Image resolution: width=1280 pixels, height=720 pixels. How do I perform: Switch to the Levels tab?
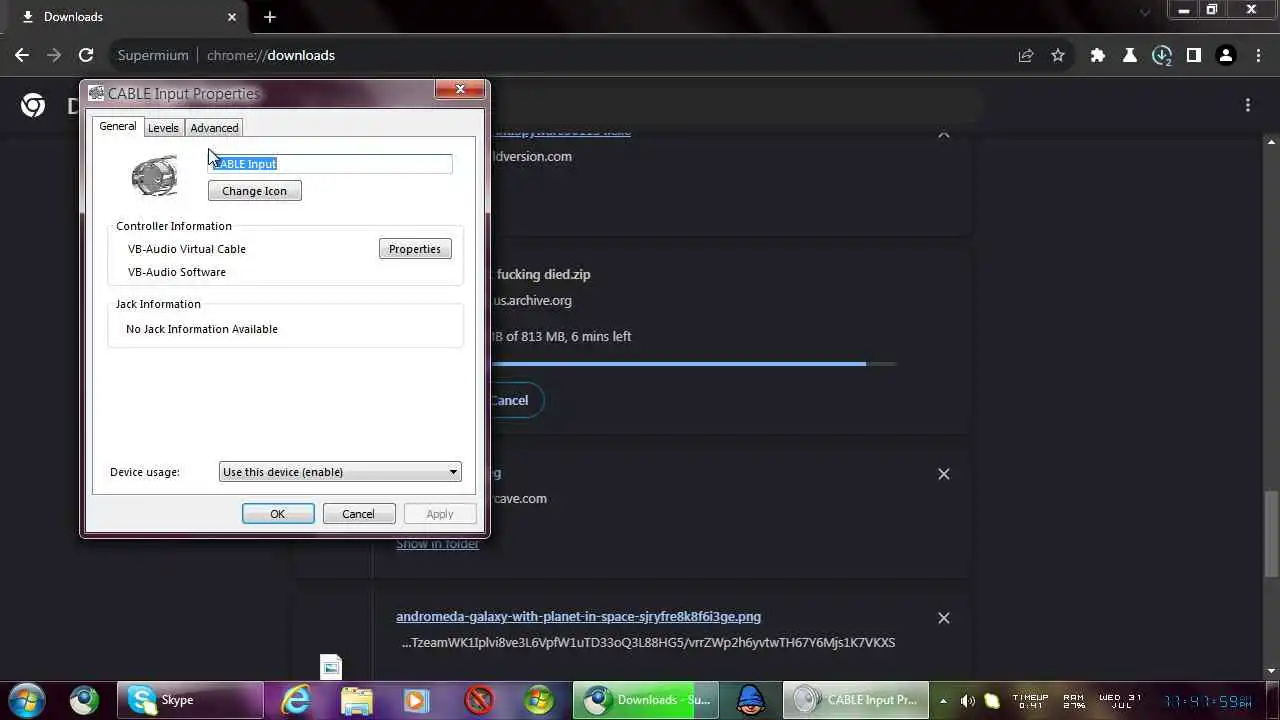coord(163,128)
